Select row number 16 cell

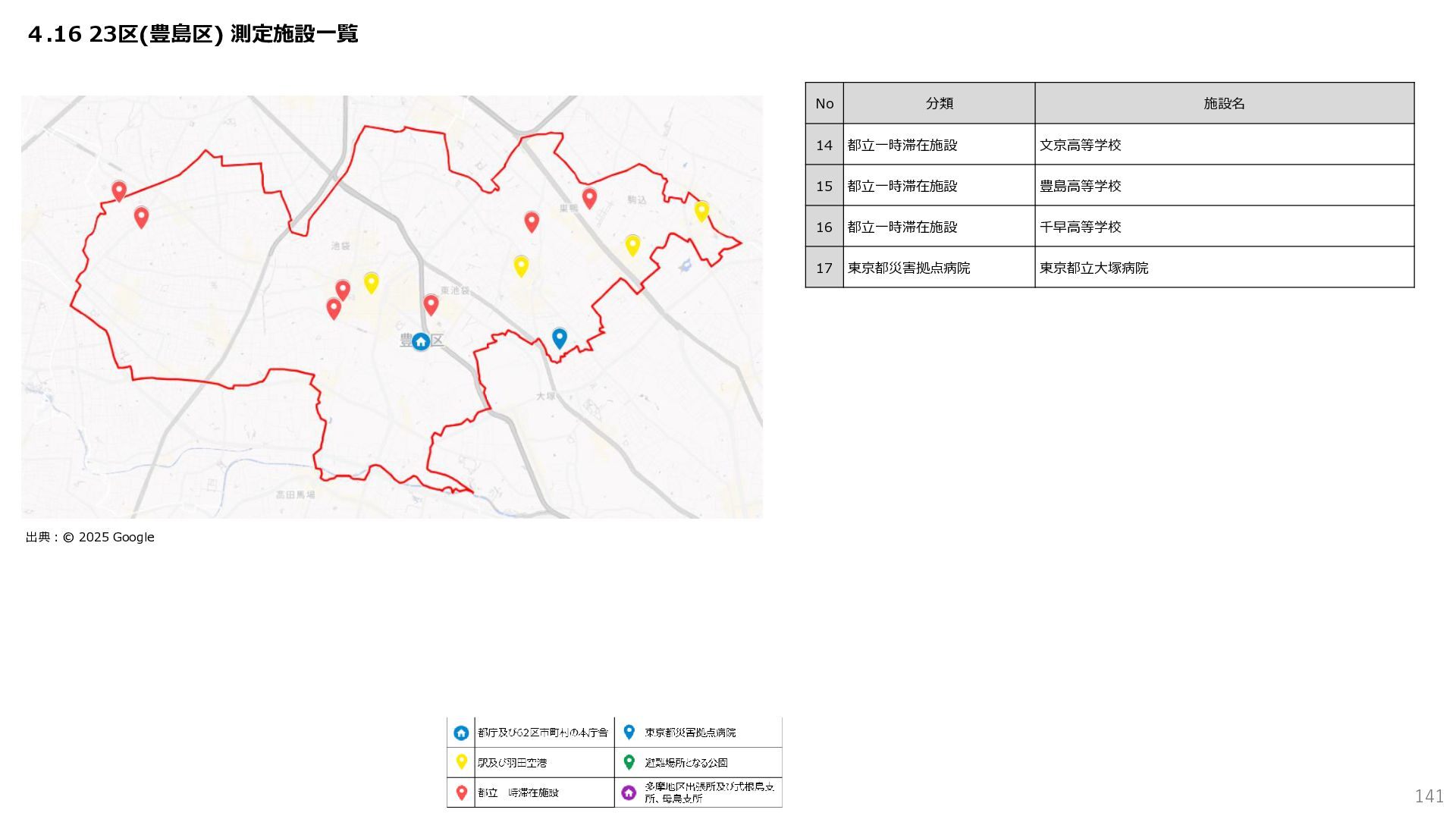(824, 227)
